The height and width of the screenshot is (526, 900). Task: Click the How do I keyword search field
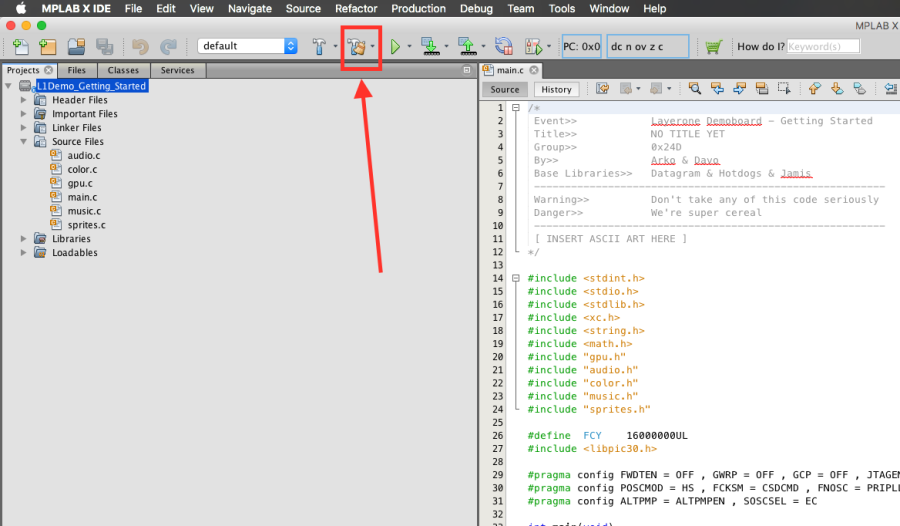(822, 46)
